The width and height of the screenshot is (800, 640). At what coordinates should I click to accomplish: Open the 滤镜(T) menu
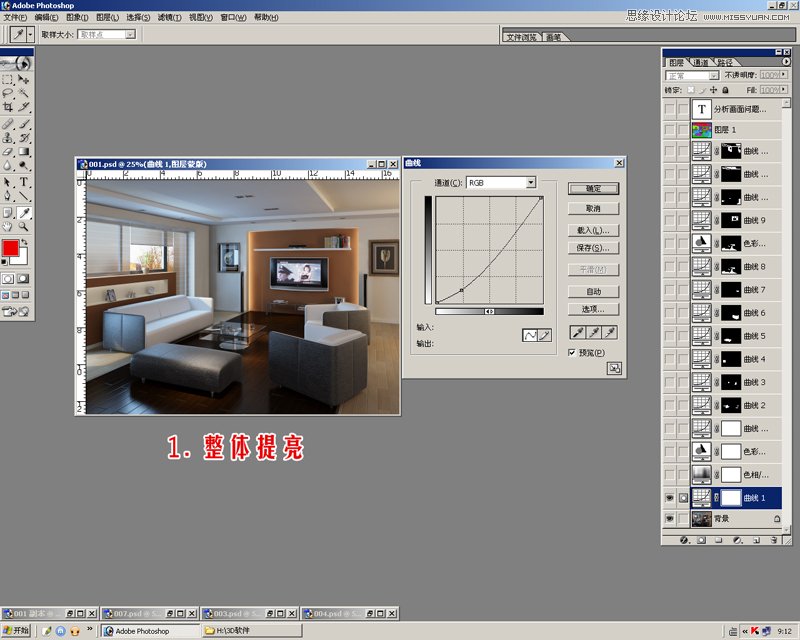click(x=169, y=17)
